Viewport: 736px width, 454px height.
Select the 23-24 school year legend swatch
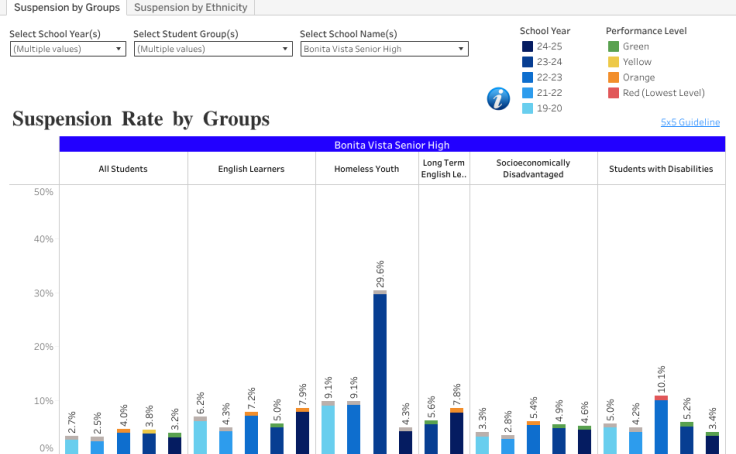(528, 62)
